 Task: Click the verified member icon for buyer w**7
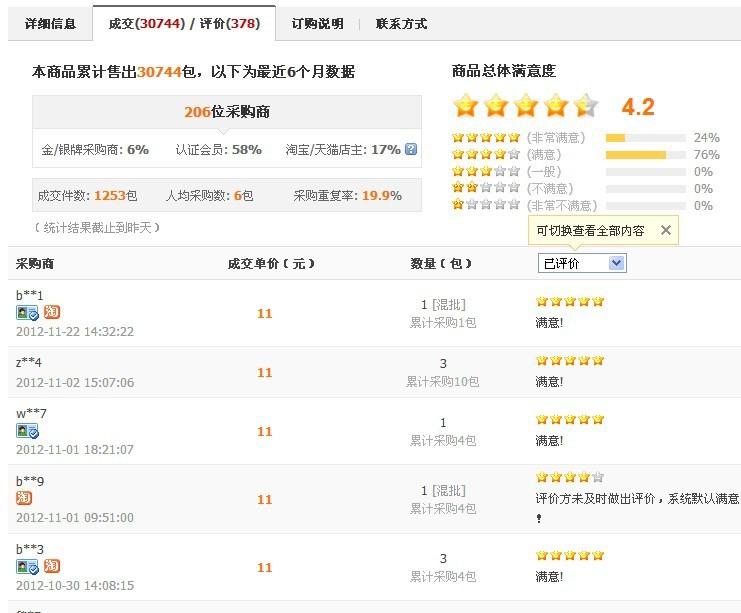coord(27,431)
